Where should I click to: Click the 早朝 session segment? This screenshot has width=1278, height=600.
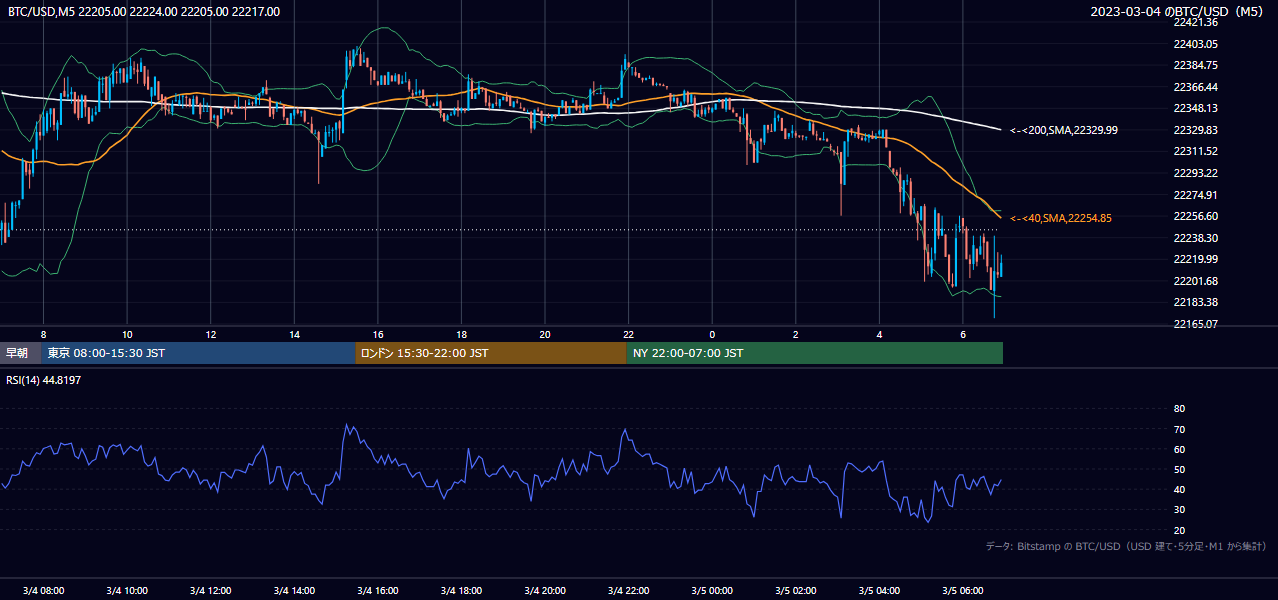coord(20,353)
